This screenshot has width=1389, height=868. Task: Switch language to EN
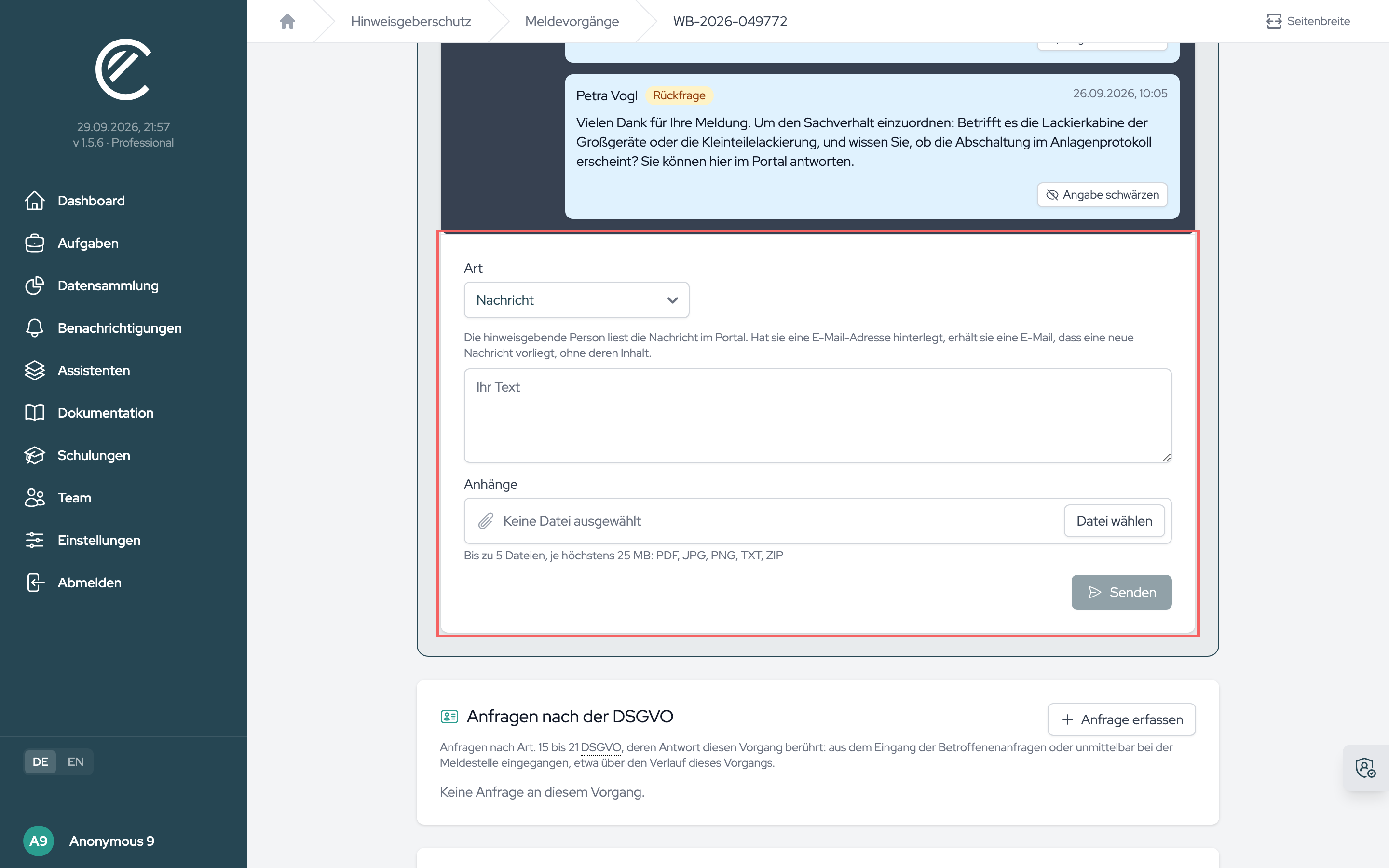click(75, 762)
